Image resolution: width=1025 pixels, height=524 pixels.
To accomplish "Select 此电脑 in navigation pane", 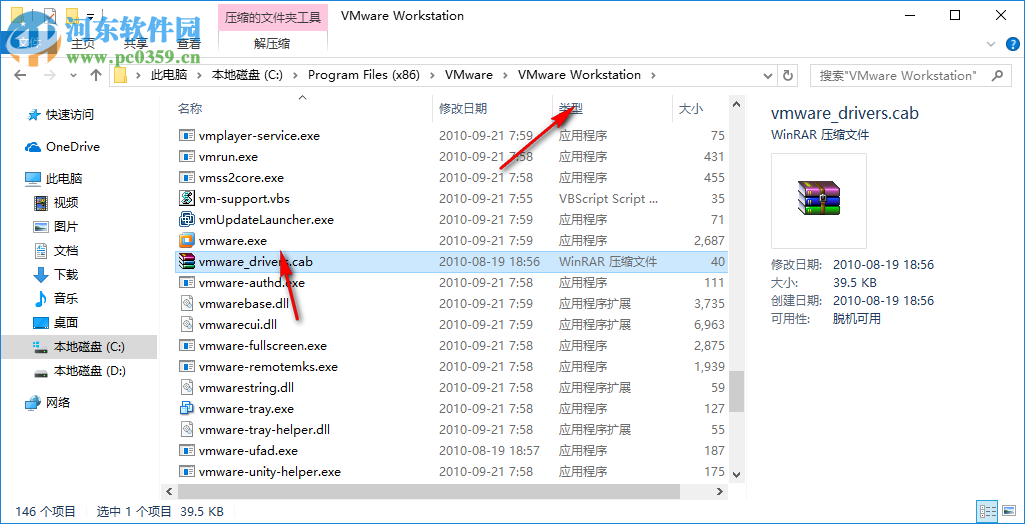I will pos(63,178).
